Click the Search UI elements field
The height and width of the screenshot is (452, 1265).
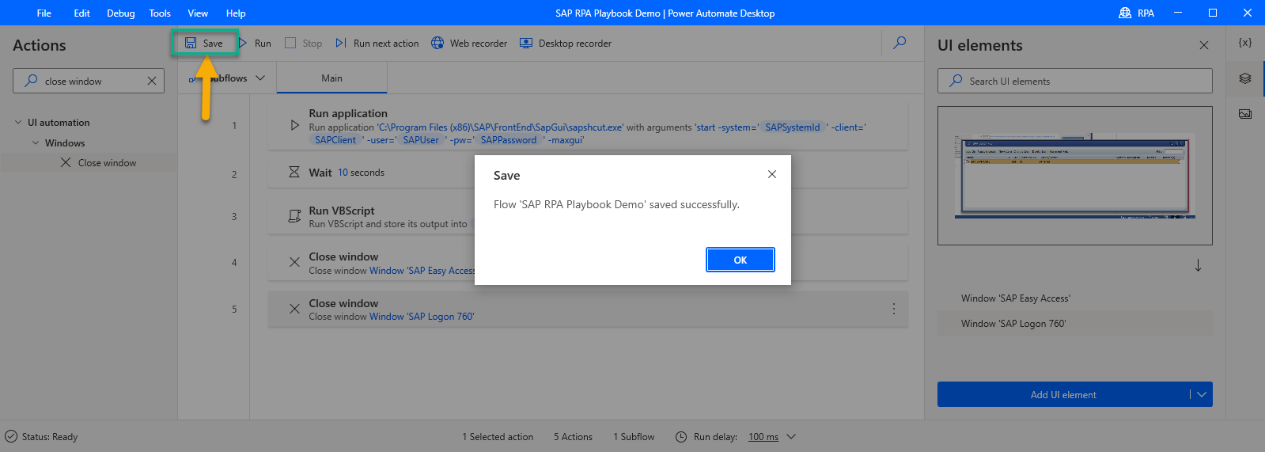1075,81
